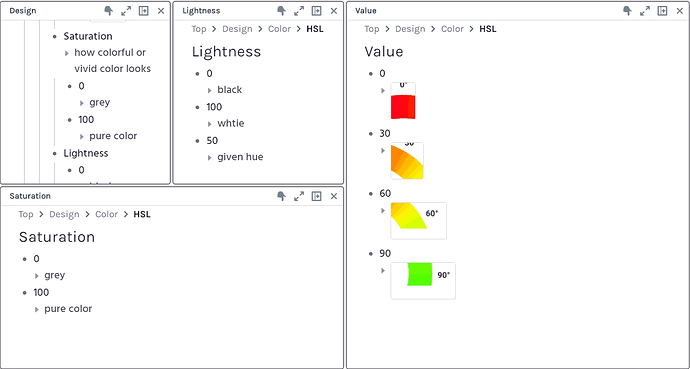Expand the Design panel to fullscreen

(126, 11)
